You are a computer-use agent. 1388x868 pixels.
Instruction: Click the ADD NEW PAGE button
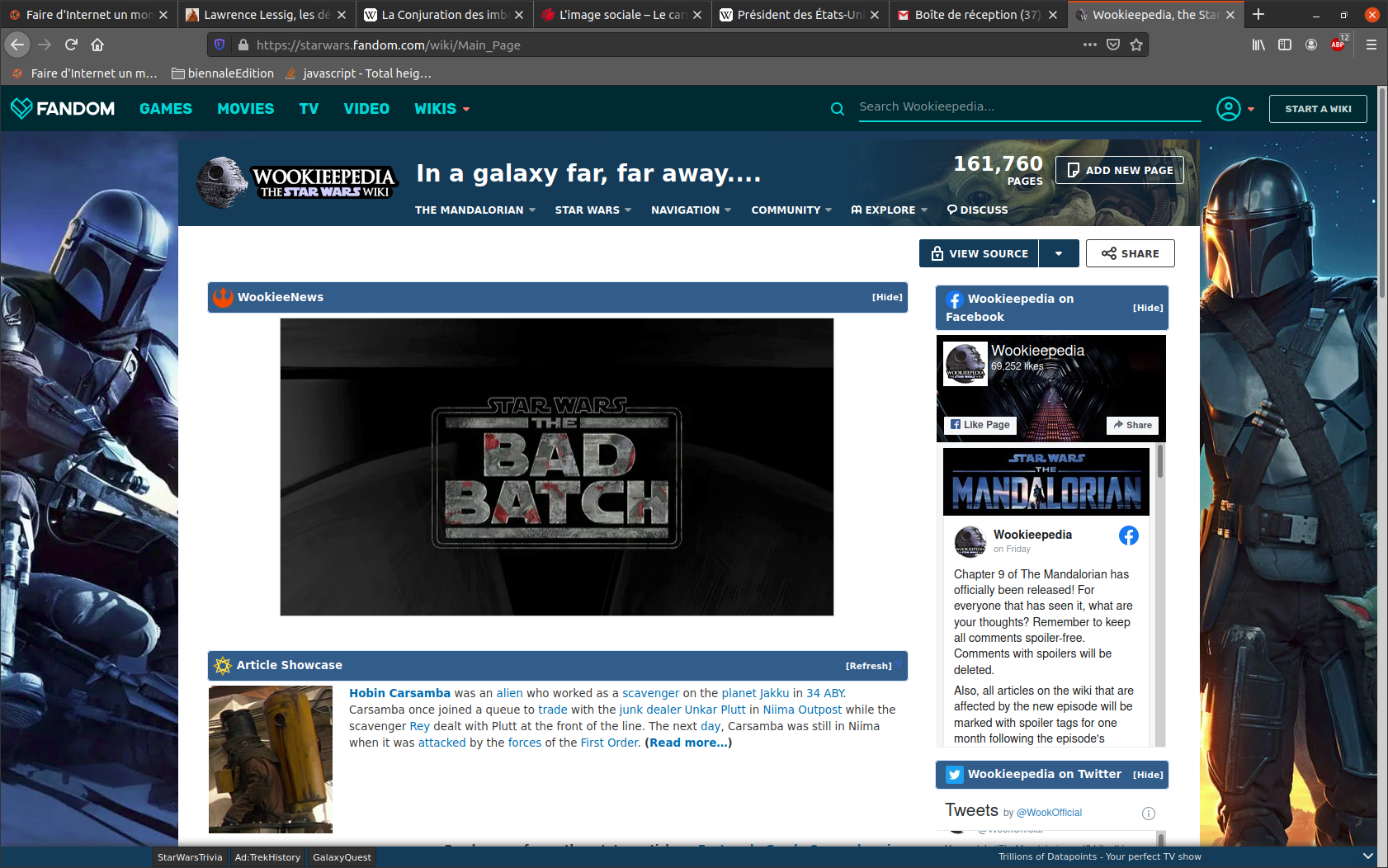(1120, 170)
